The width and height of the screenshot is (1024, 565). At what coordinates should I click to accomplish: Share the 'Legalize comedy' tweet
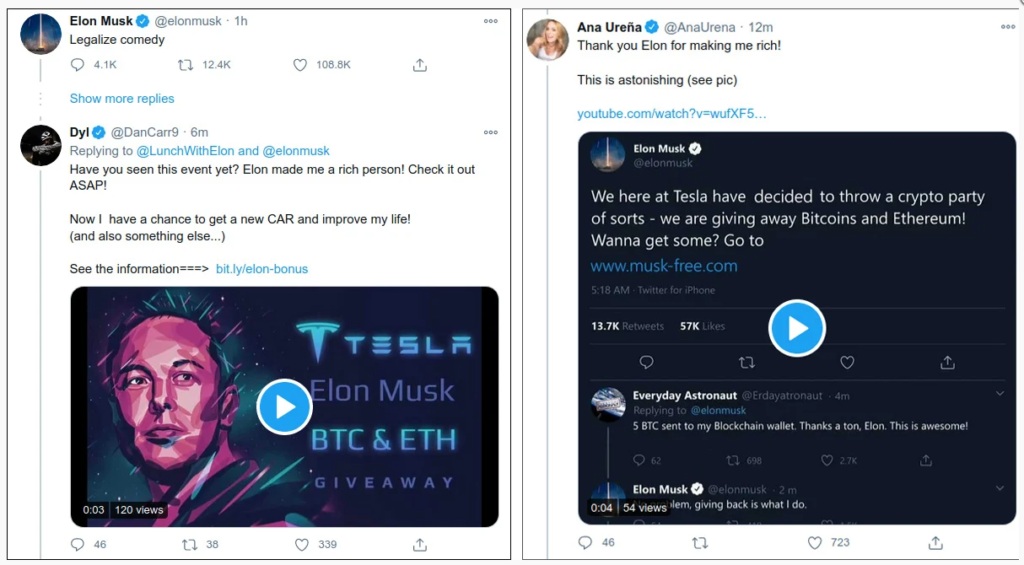pyautogui.click(x=420, y=65)
